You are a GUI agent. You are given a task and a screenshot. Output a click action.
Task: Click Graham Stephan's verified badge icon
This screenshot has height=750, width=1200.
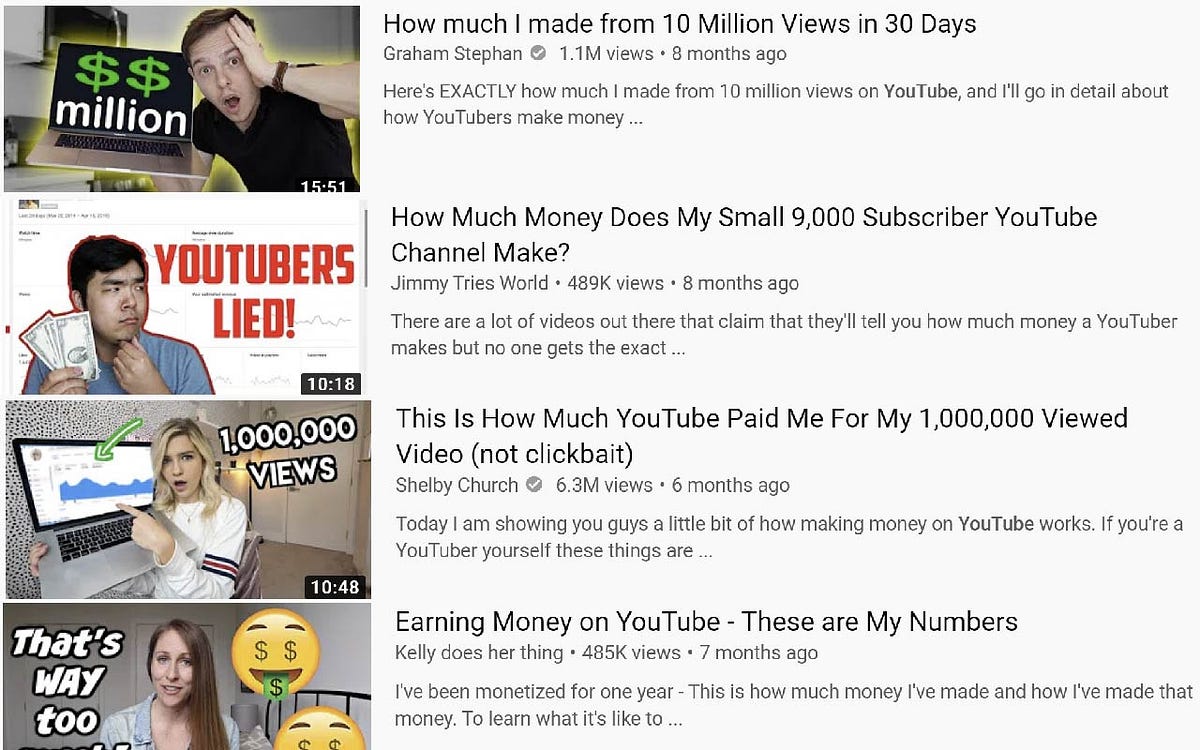tap(538, 54)
